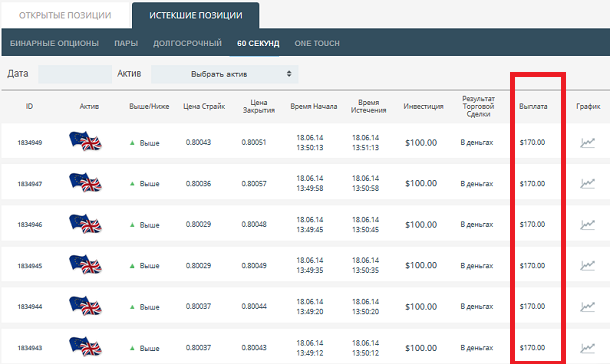
Task: Select 60 секунд section
Action: tap(258, 43)
